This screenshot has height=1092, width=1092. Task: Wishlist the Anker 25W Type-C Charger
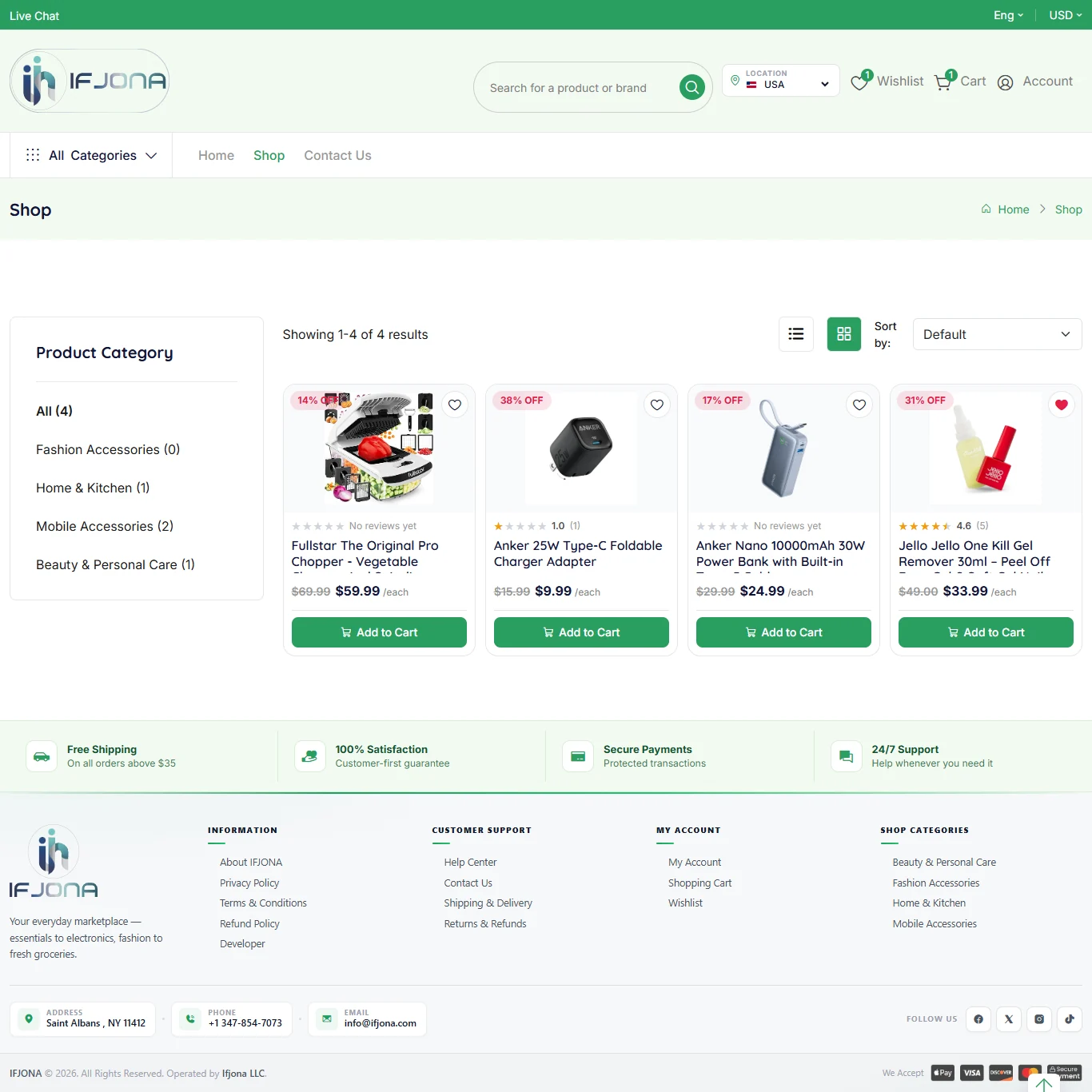click(657, 405)
